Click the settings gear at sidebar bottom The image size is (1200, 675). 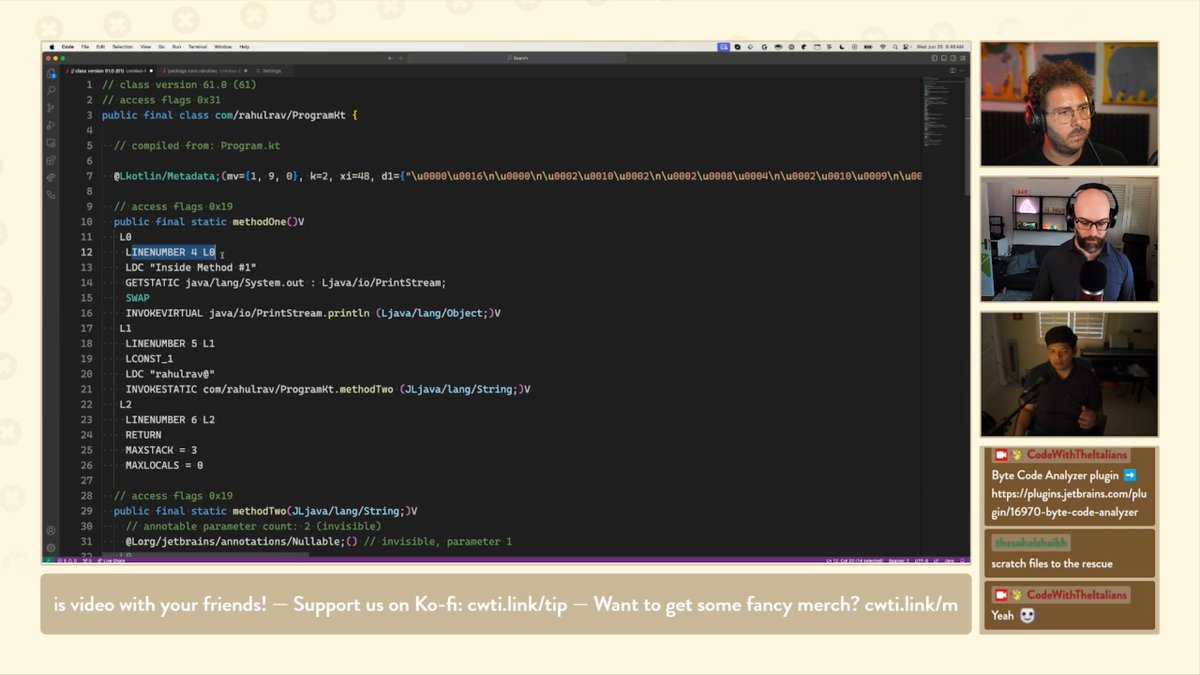click(x=51, y=547)
